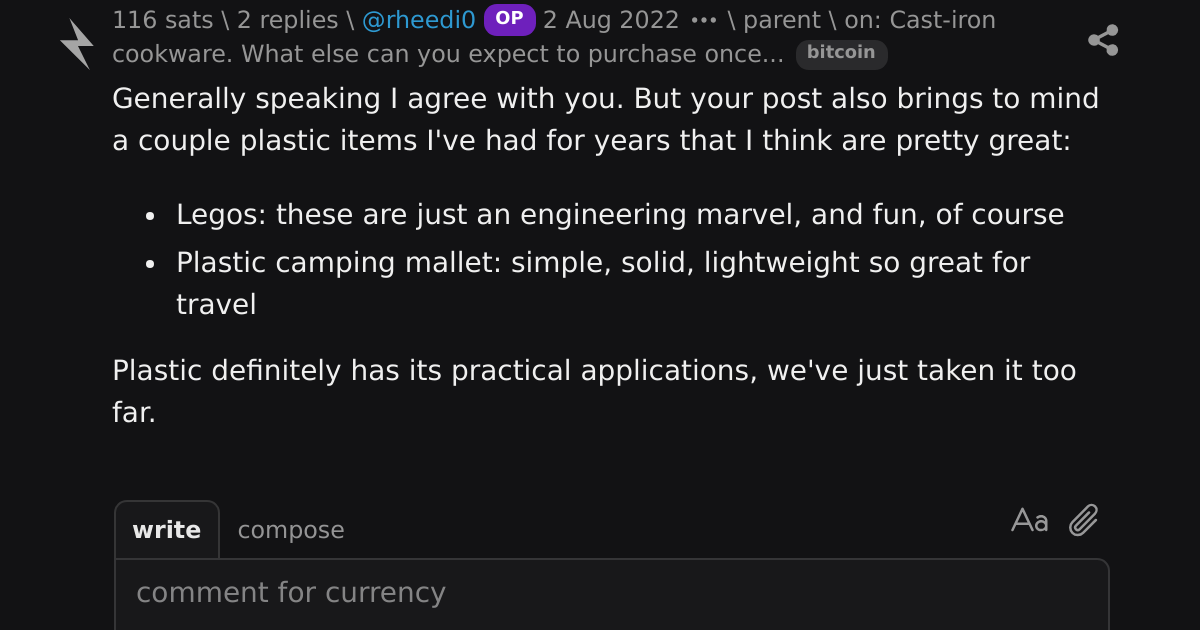Image resolution: width=1200 pixels, height=630 pixels.
Task: Click the 'Plastic definitely has its practical' paragraph
Action: (x=594, y=391)
